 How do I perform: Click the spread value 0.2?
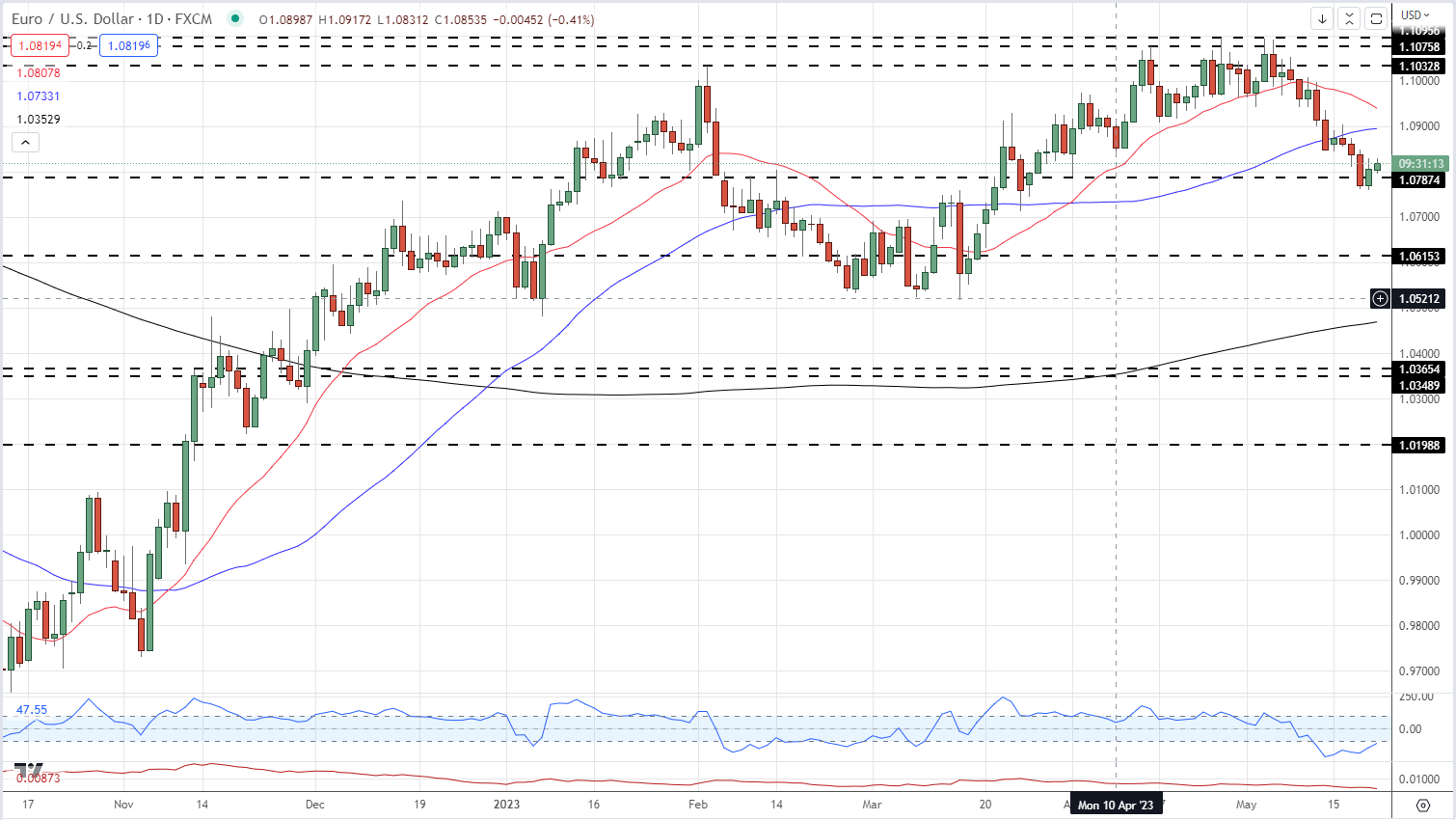pyautogui.click(x=84, y=45)
